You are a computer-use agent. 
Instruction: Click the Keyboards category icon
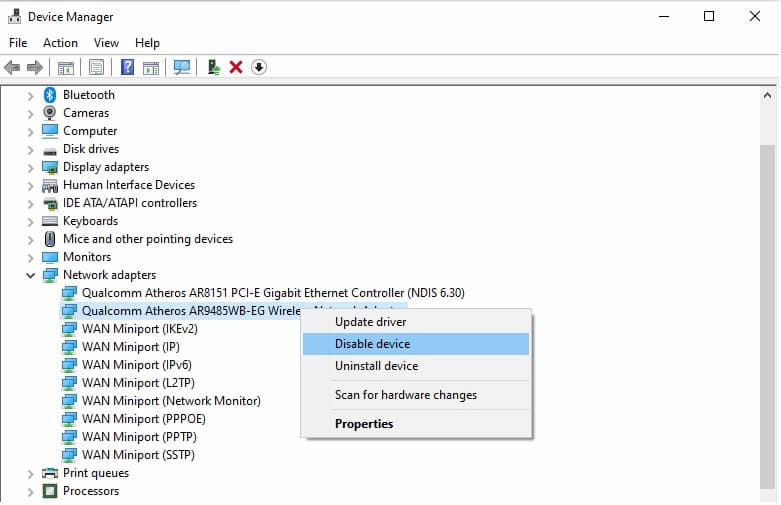pyautogui.click(x=50, y=221)
